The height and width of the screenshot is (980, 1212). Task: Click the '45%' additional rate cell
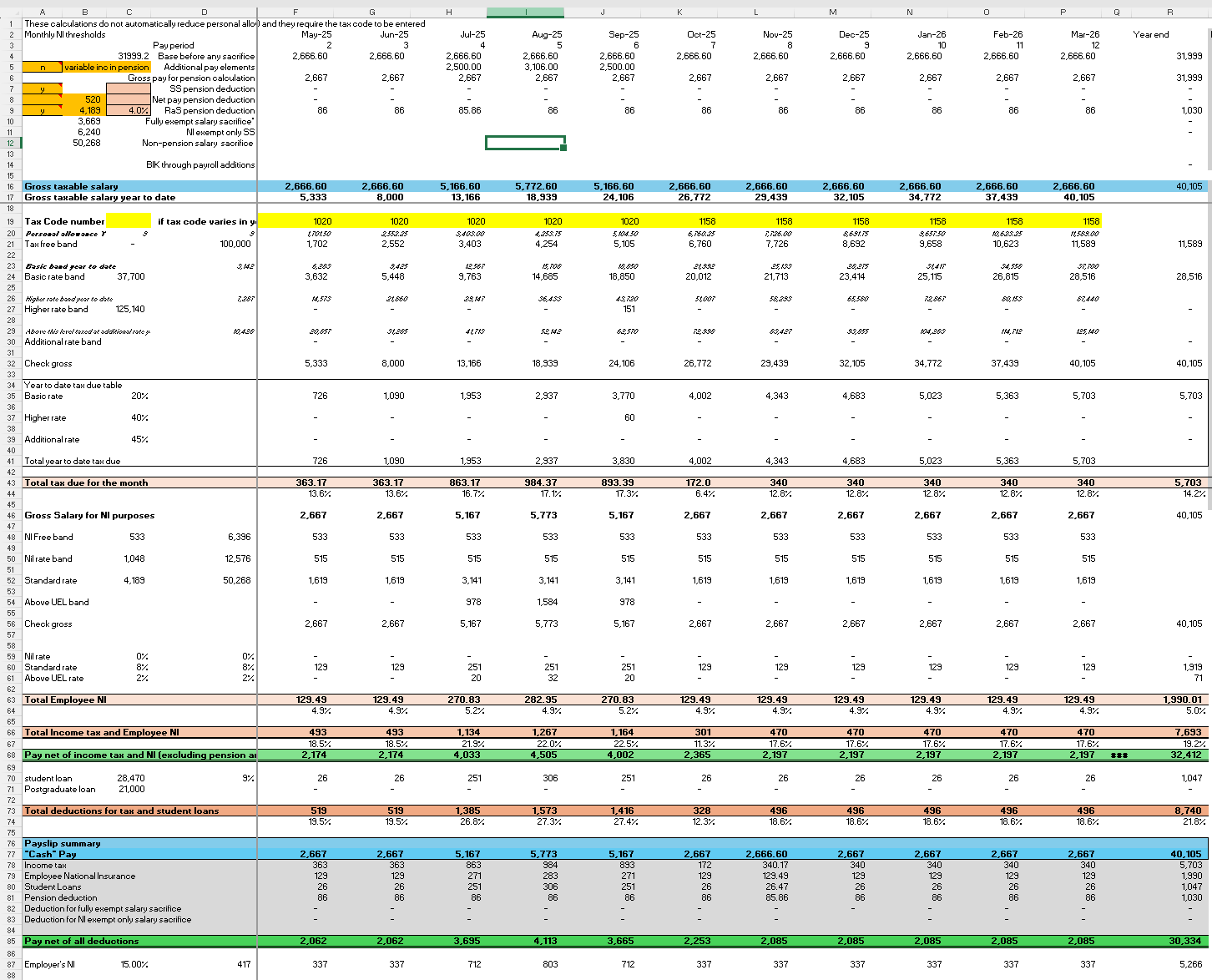tap(139, 439)
